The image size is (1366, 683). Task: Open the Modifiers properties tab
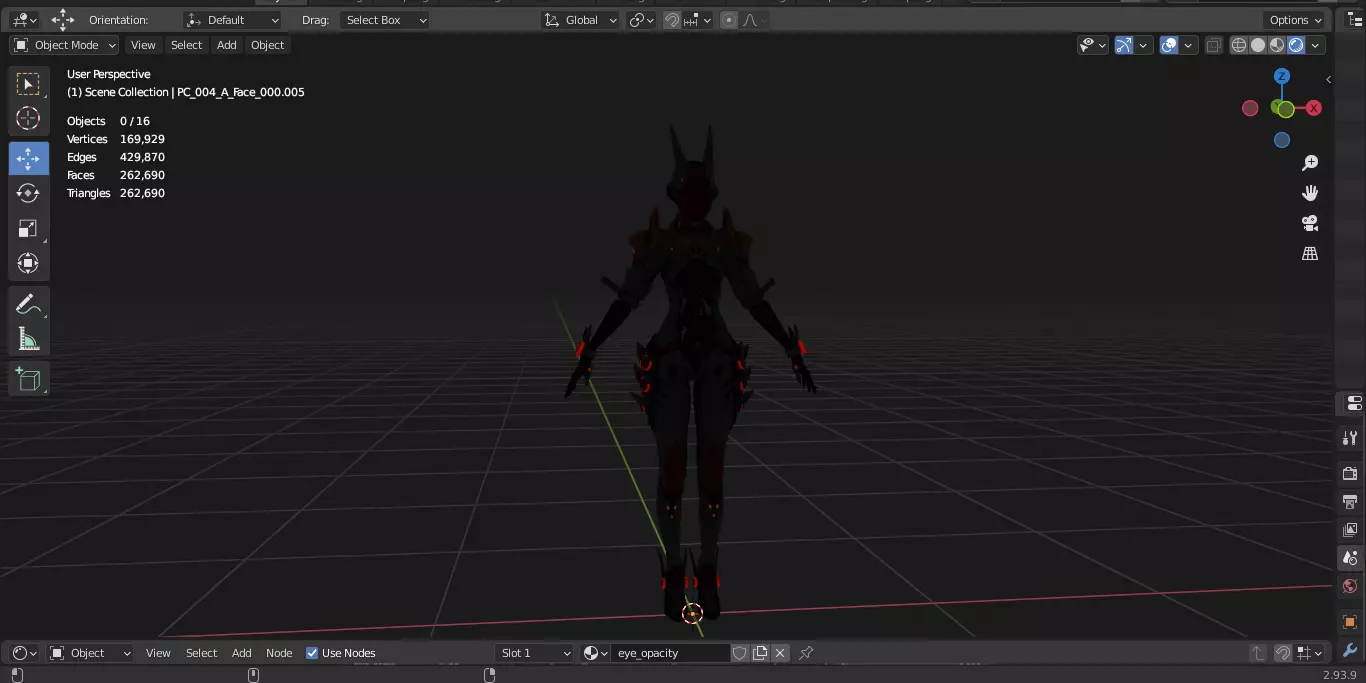[1350, 650]
